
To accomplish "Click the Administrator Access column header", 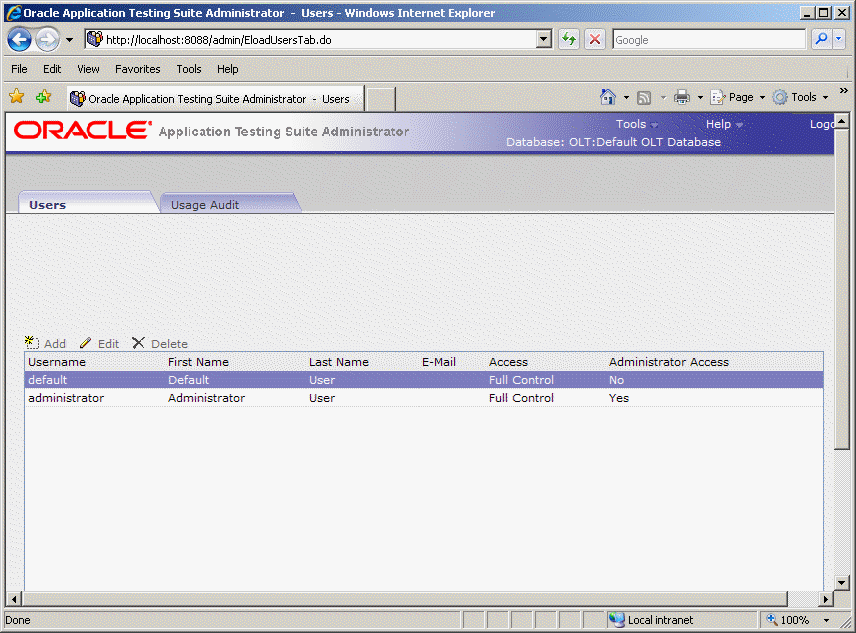I will coord(669,362).
